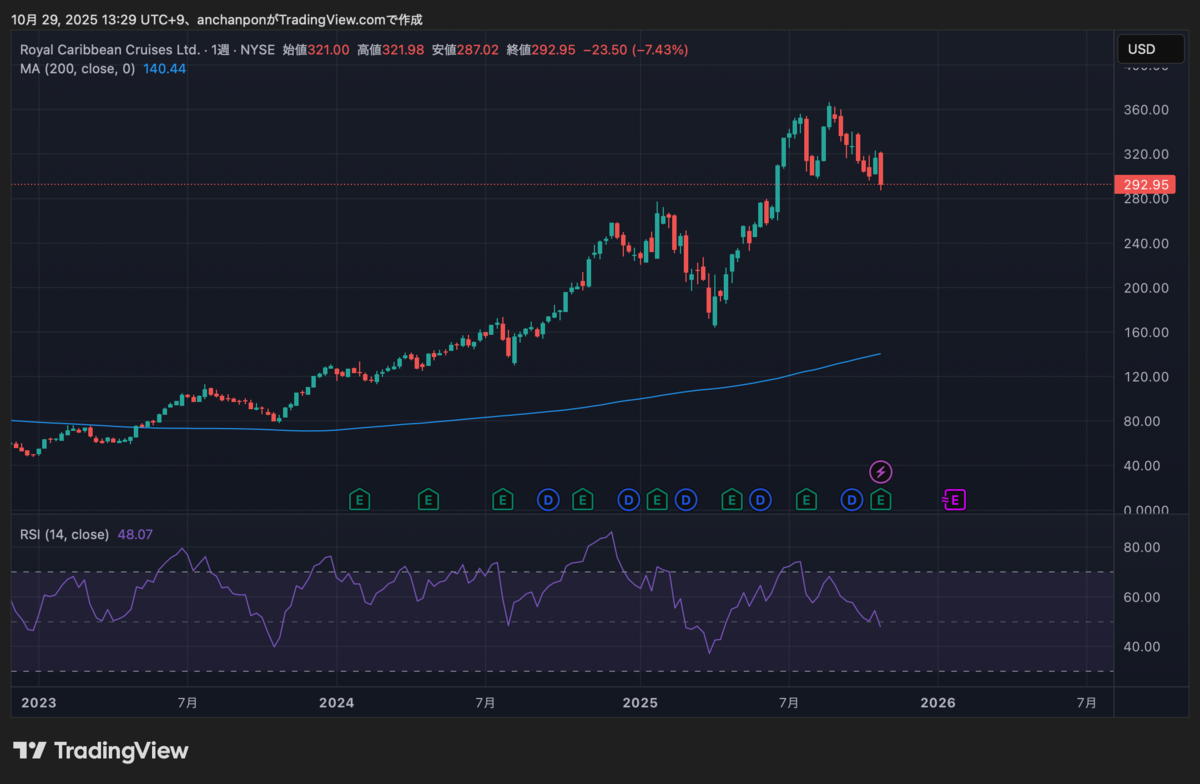Click the red 292.95 current price label

[1145, 185]
